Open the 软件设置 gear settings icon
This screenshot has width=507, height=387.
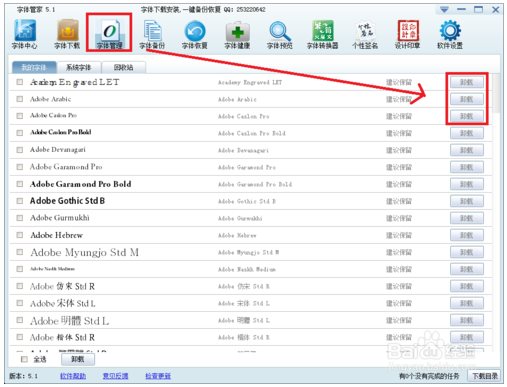450,34
